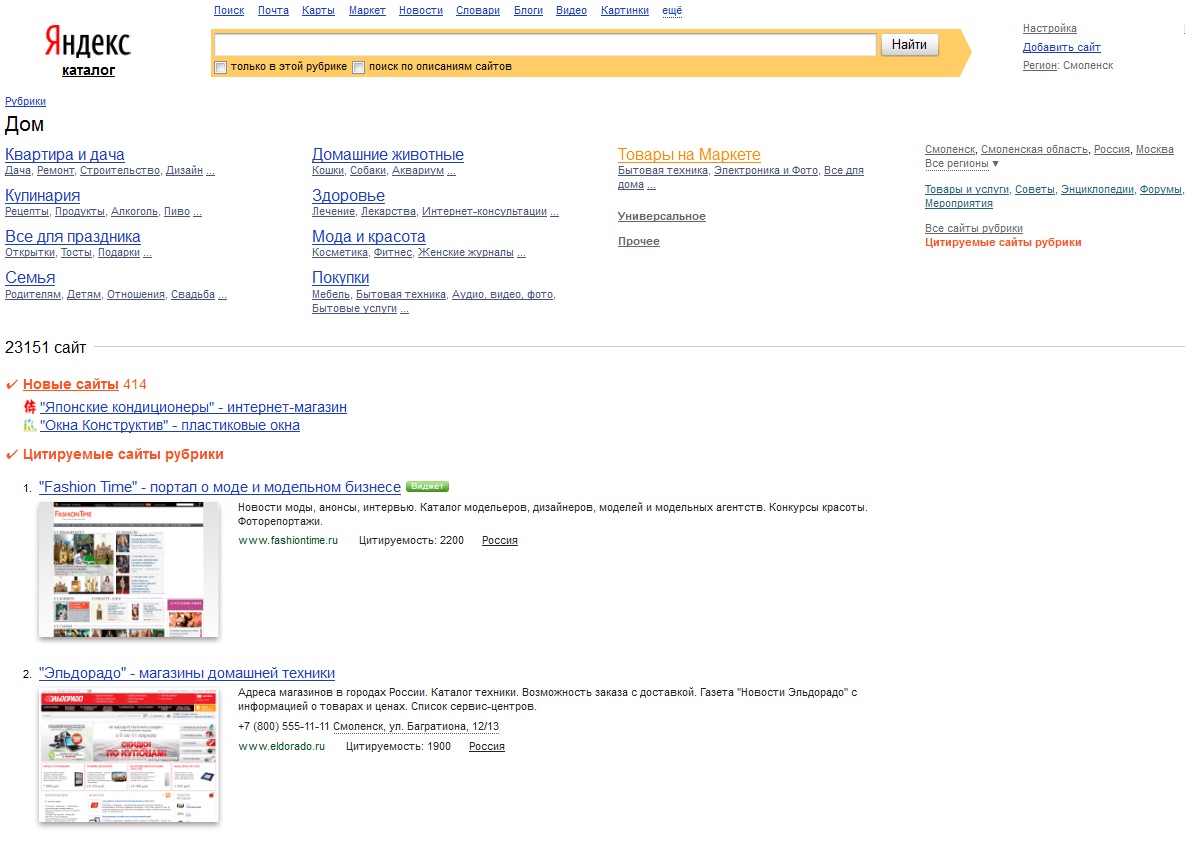
Task: Click the Яндекс logo
Action: click(88, 42)
